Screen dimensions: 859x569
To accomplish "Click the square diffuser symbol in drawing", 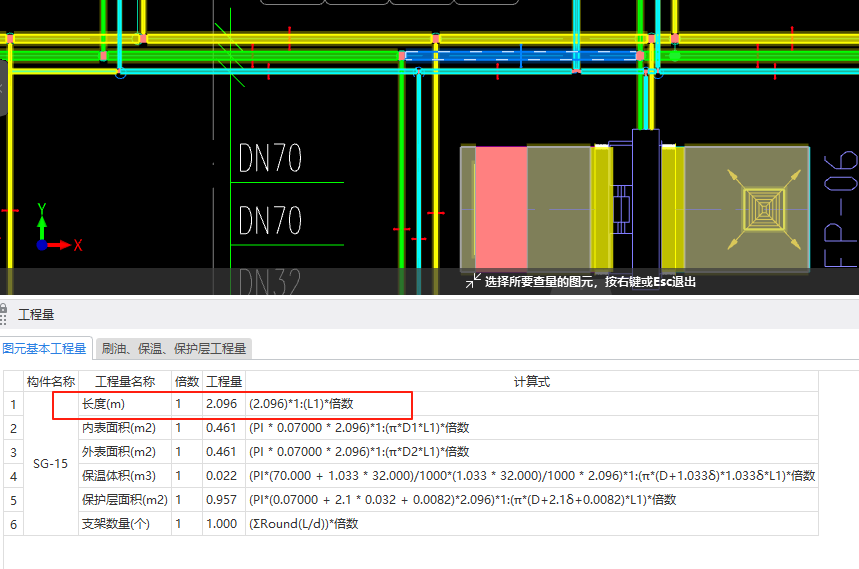I will pos(764,208).
